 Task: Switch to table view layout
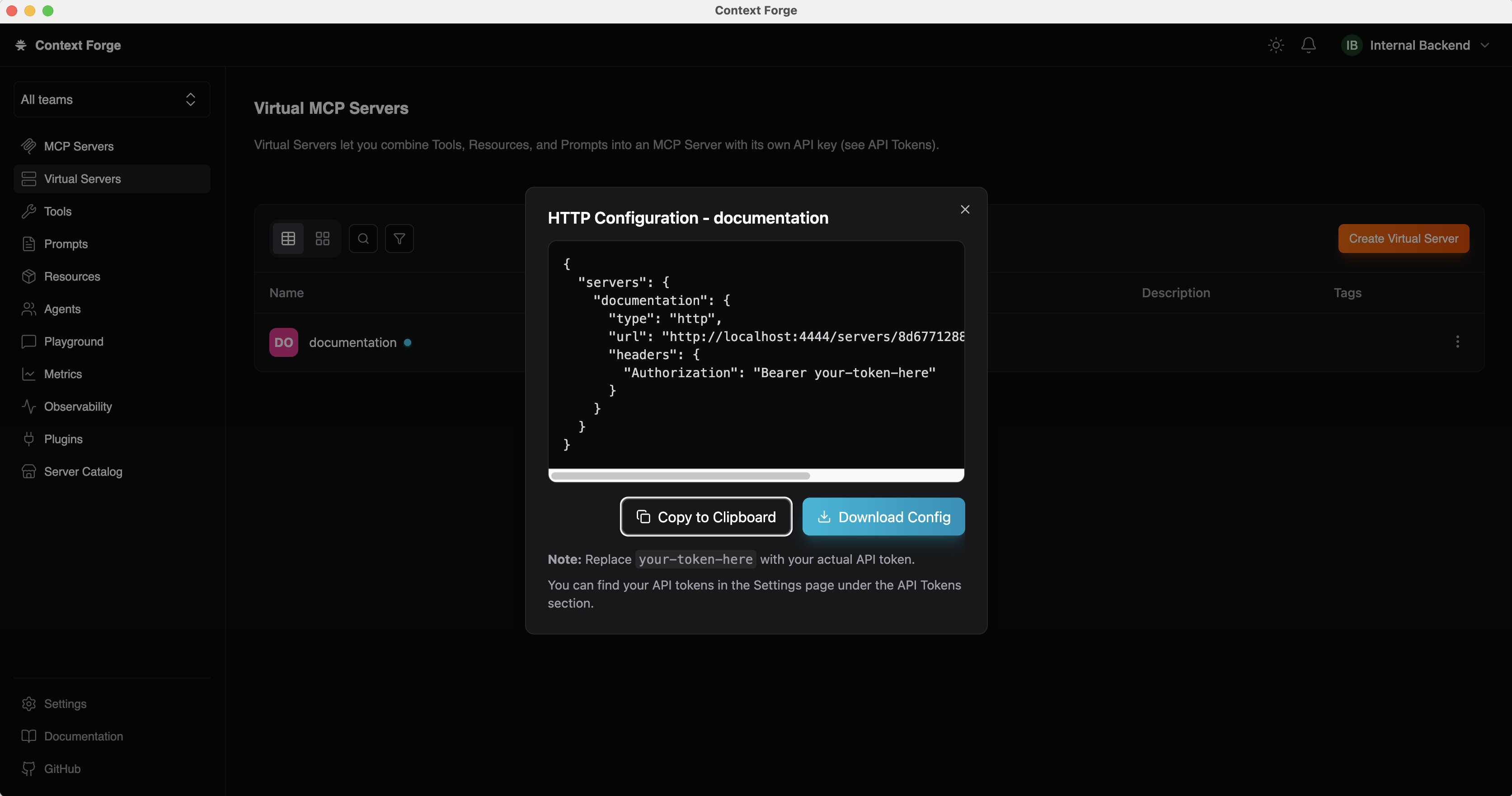pos(288,239)
